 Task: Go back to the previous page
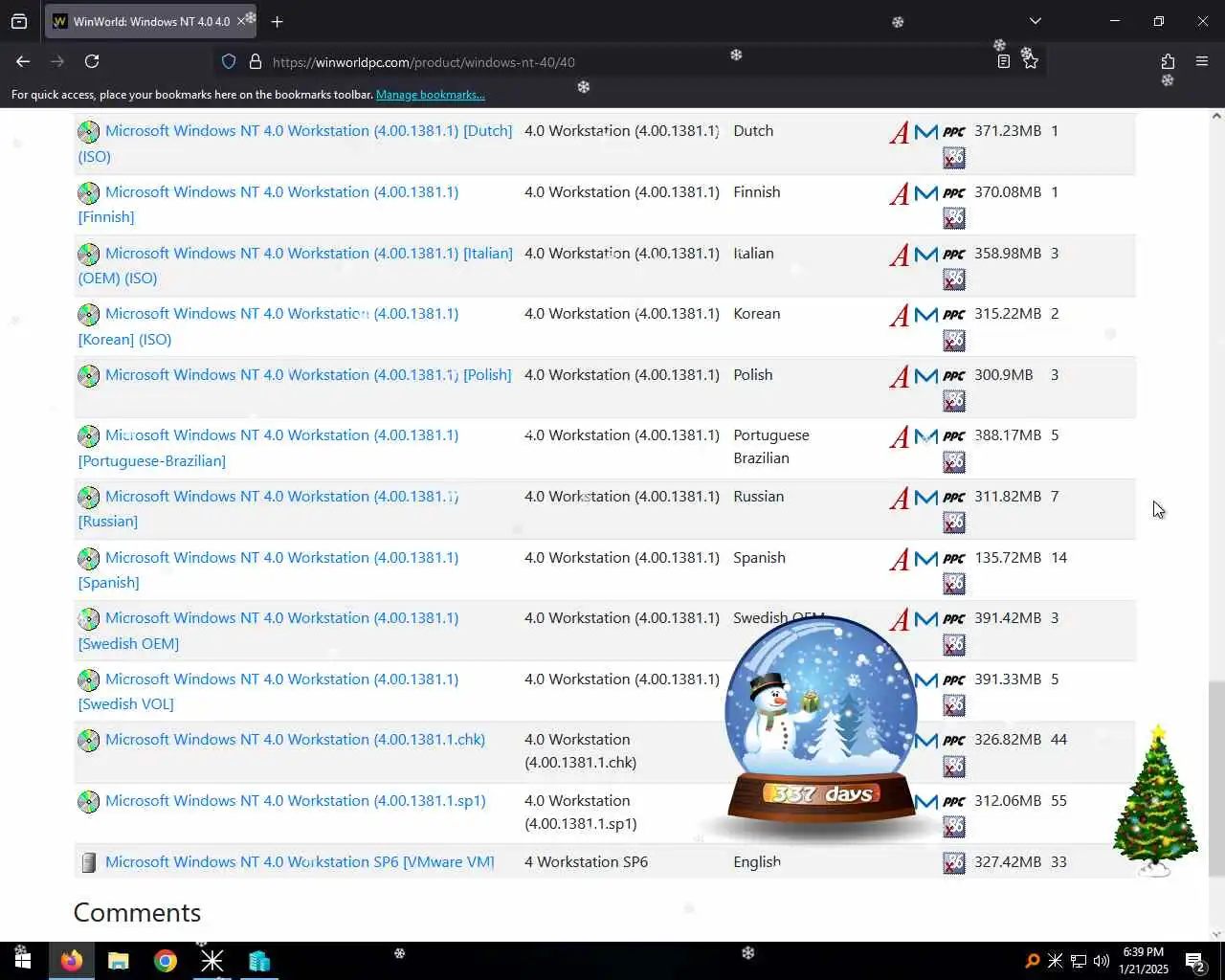click(23, 61)
